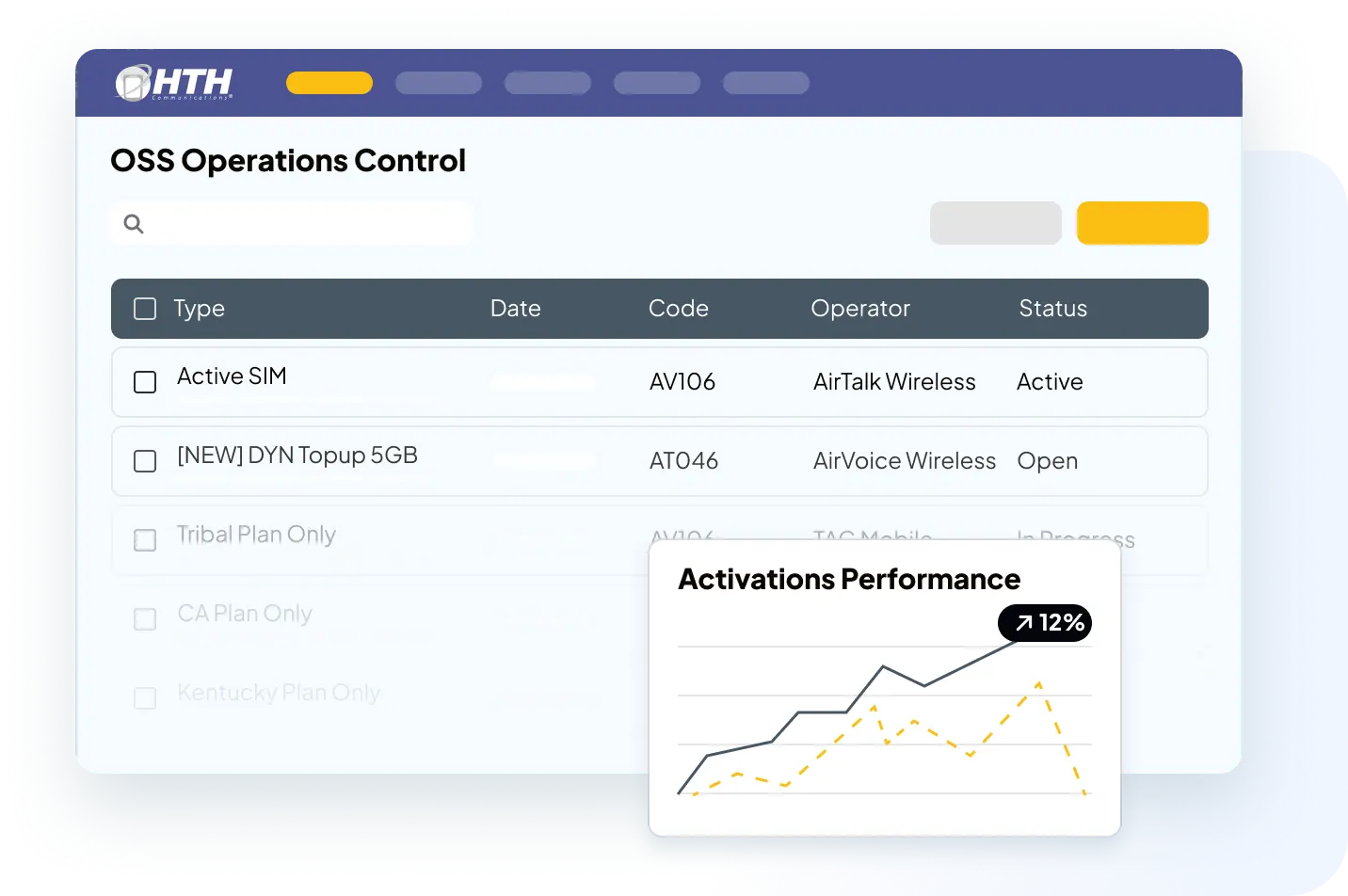Click AirTalk Wireless operator cell
Viewport: 1348px width, 896px height.
point(894,382)
